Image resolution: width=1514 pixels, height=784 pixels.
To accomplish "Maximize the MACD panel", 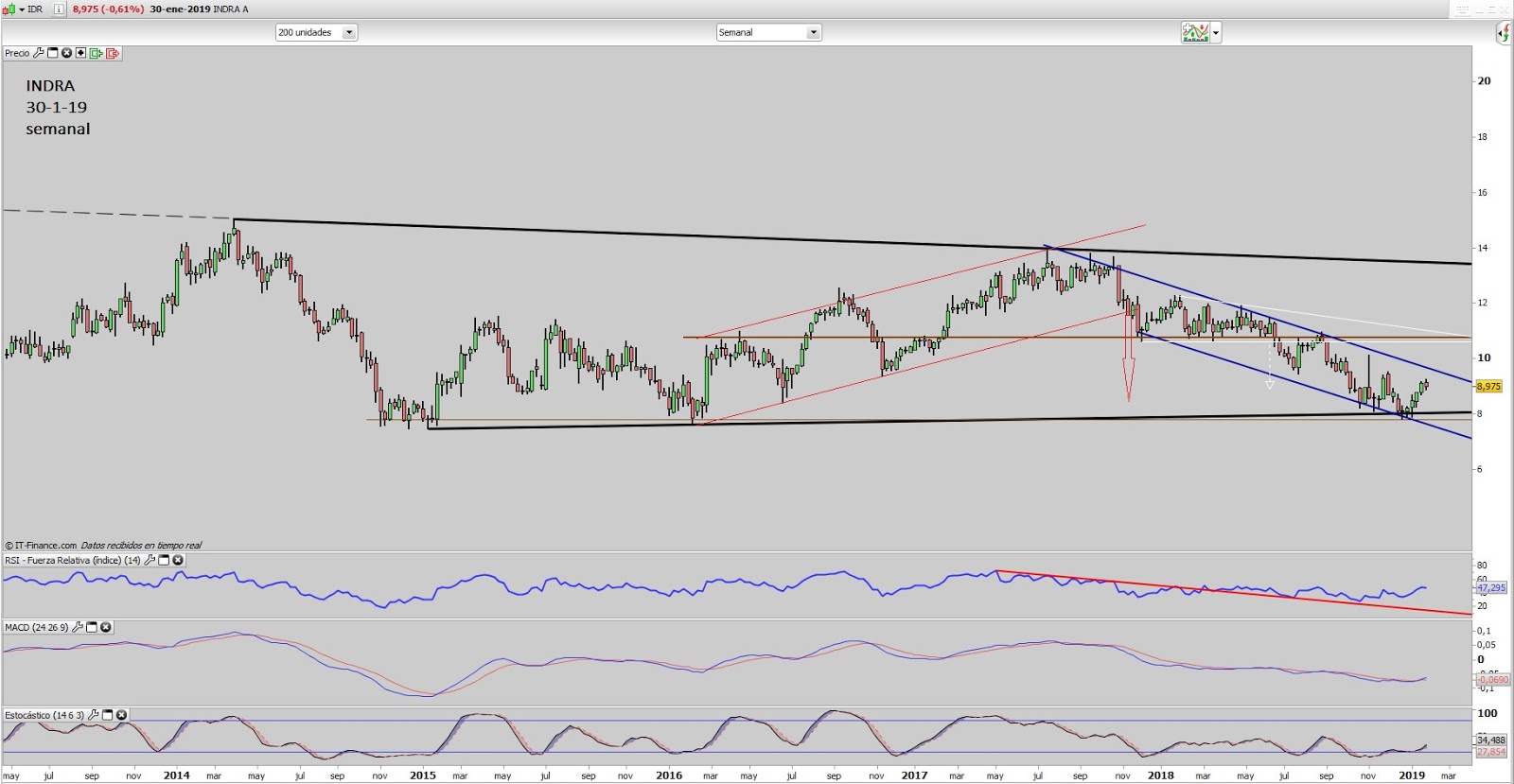I will (x=92, y=627).
